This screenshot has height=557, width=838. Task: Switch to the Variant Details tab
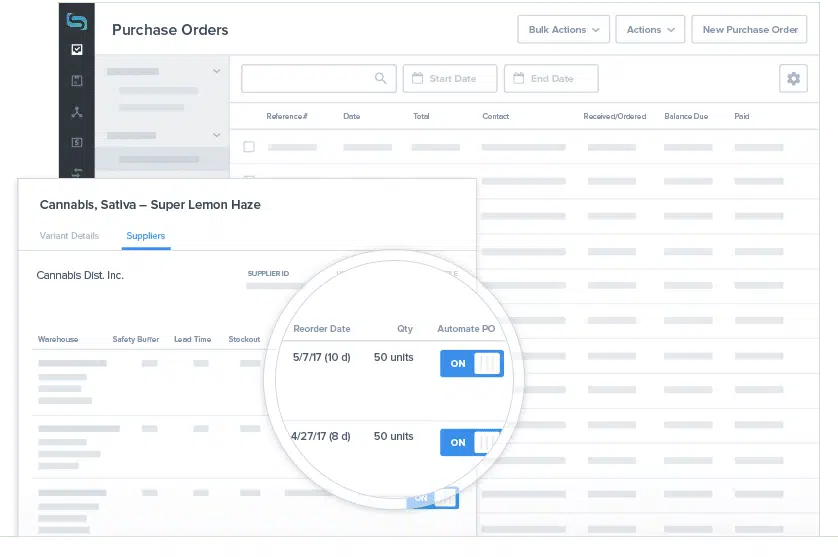point(69,236)
